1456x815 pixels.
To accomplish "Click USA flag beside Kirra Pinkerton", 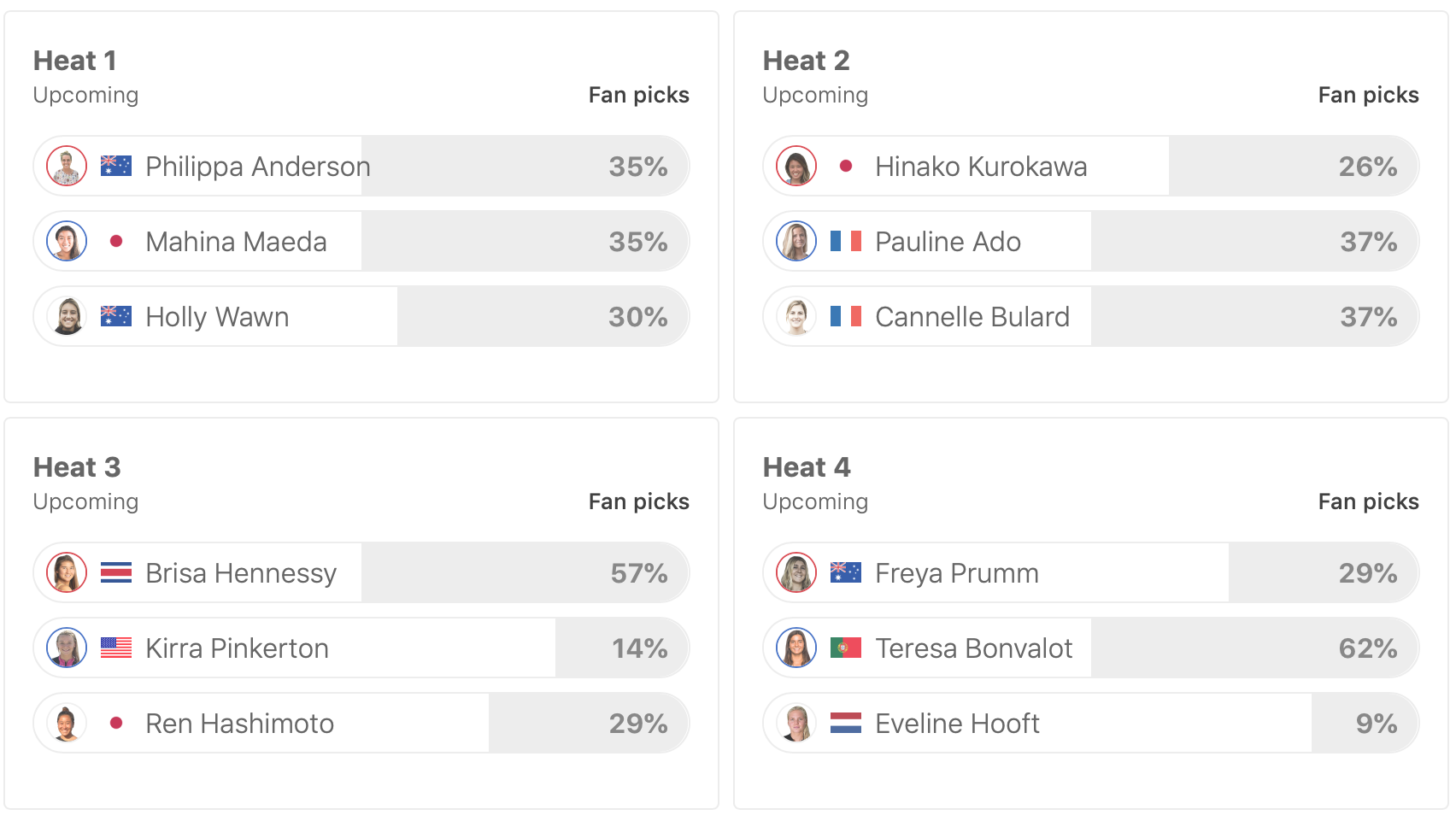I will (x=116, y=648).
